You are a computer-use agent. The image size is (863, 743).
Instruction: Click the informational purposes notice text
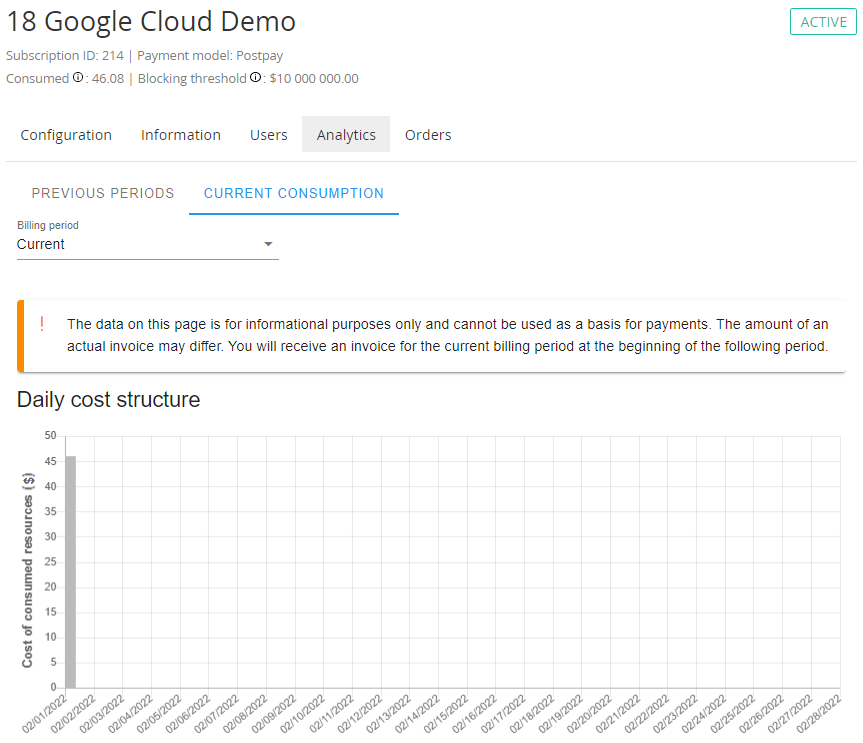[447, 336]
